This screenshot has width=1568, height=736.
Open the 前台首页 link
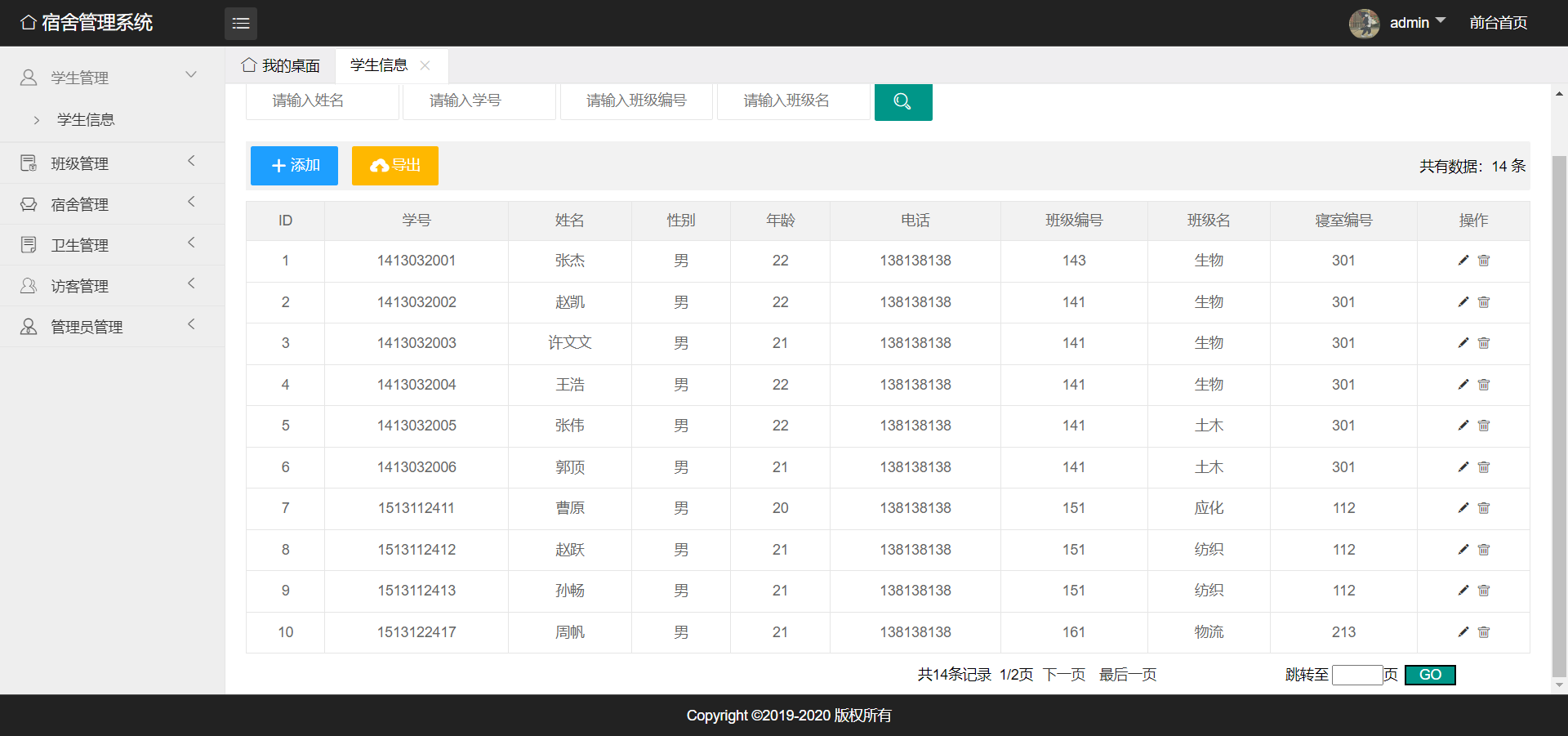tap(1499, 23)
